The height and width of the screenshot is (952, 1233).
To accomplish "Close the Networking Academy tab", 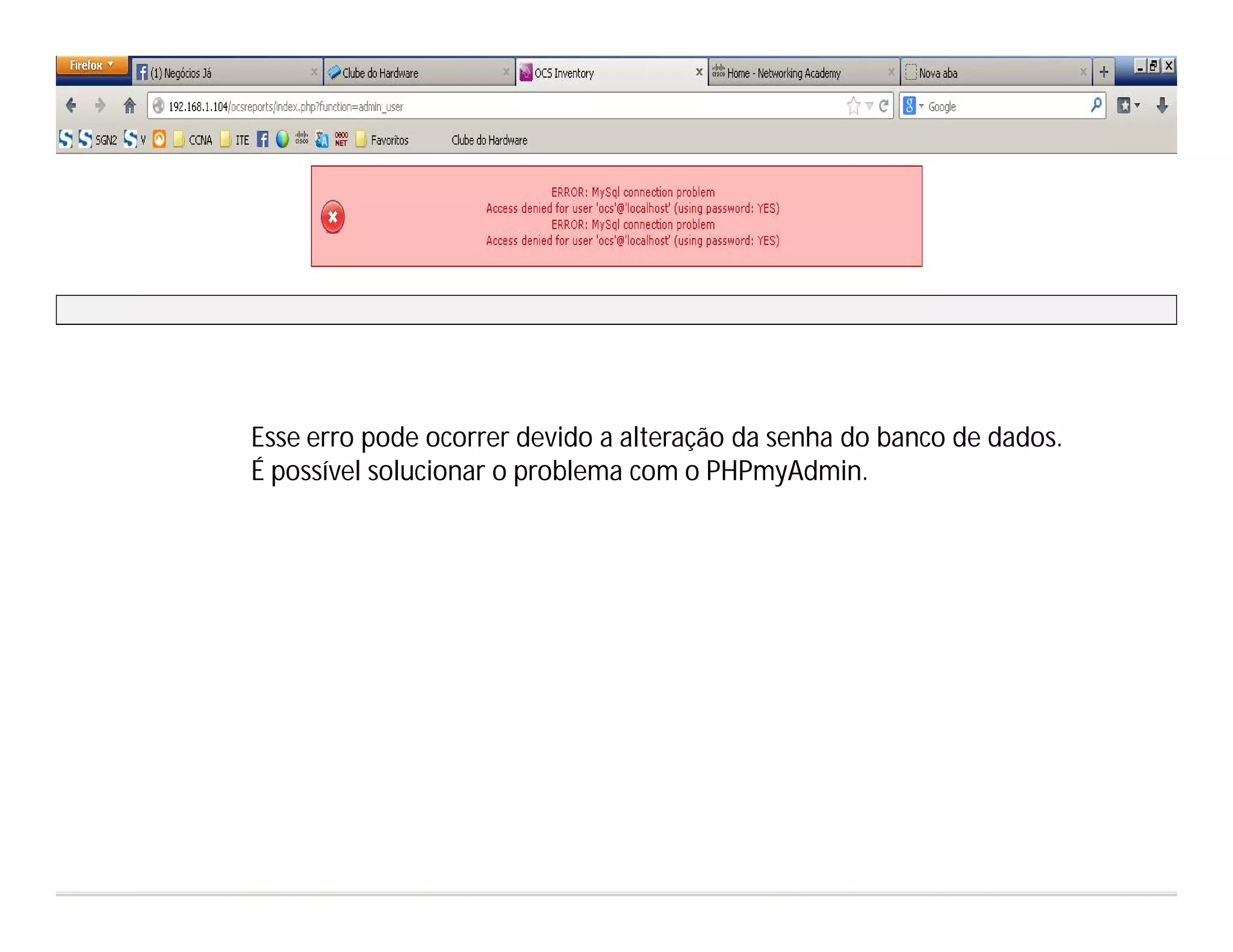I will 890,72.
